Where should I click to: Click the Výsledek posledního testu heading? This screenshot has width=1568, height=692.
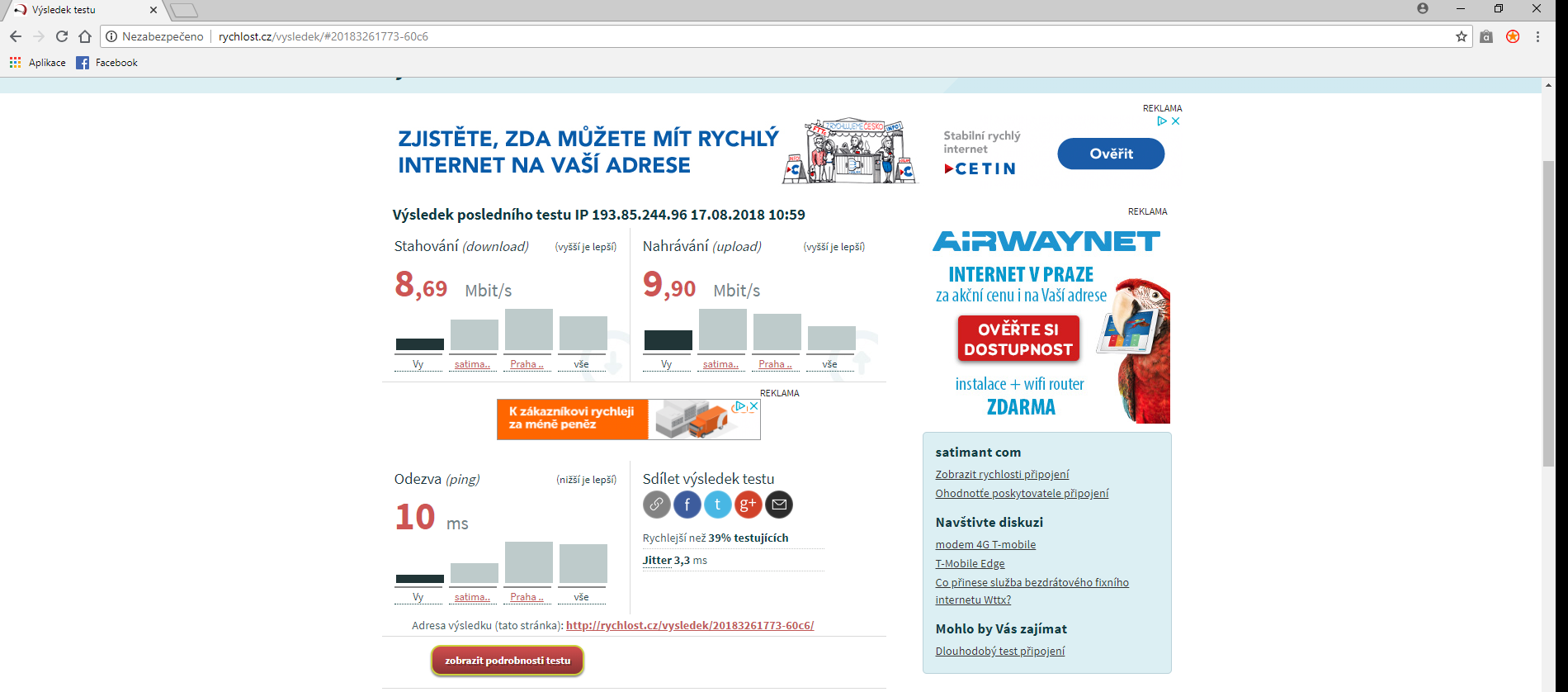(x=599, y=215)
